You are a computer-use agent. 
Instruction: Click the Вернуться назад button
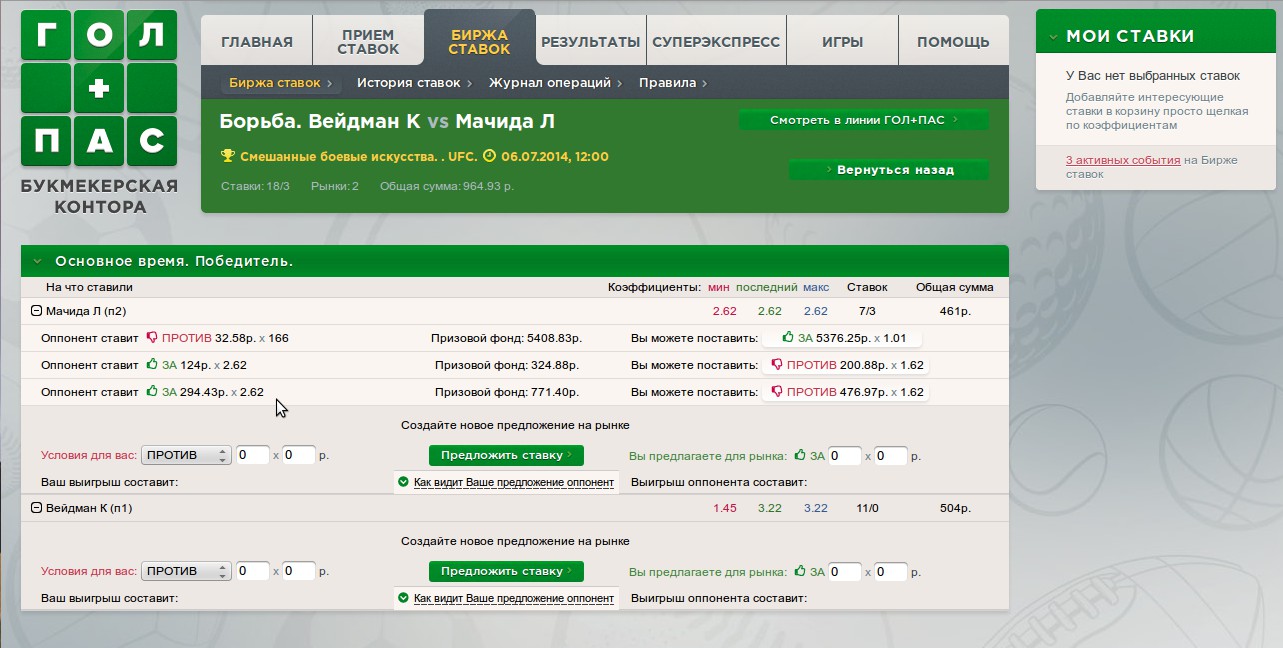click(x=889, y=170)
